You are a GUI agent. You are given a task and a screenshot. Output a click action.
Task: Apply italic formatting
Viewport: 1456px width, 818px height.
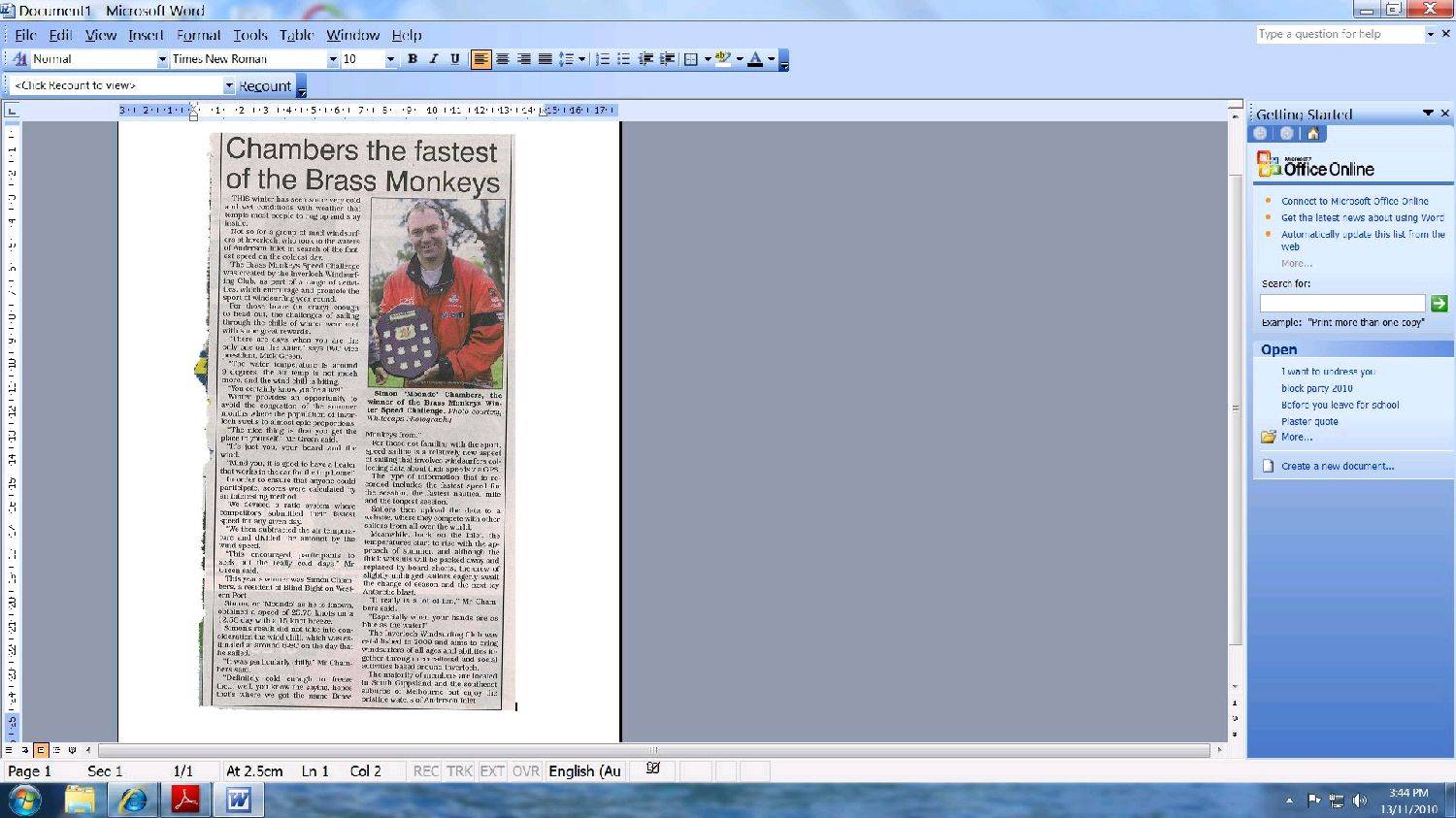click(434, 59)
